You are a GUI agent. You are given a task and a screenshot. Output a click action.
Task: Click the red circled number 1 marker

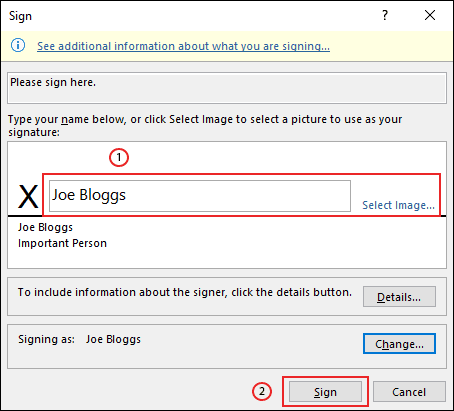(119, 157)
